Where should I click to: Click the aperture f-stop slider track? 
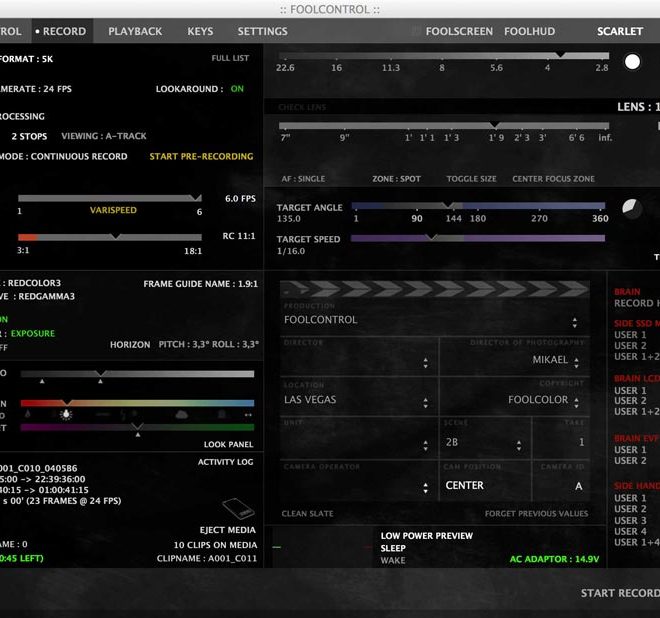(x=444, y=56)
